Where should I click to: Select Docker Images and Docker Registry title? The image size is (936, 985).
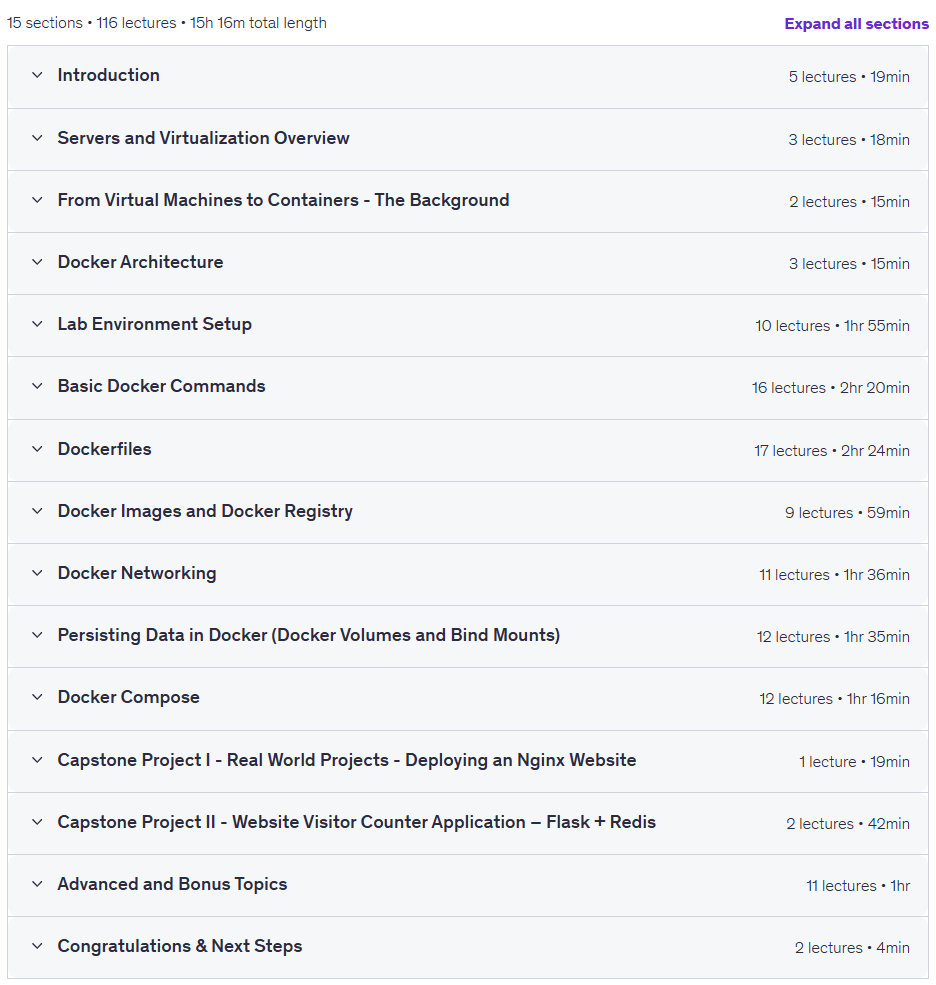[x=205, y=511]
